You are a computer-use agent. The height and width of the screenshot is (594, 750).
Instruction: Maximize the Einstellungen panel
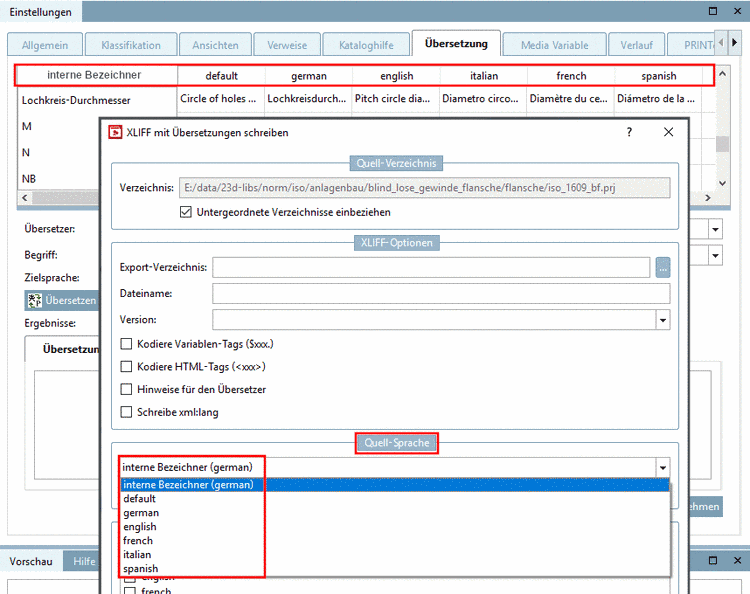click(x=713, y=11)
